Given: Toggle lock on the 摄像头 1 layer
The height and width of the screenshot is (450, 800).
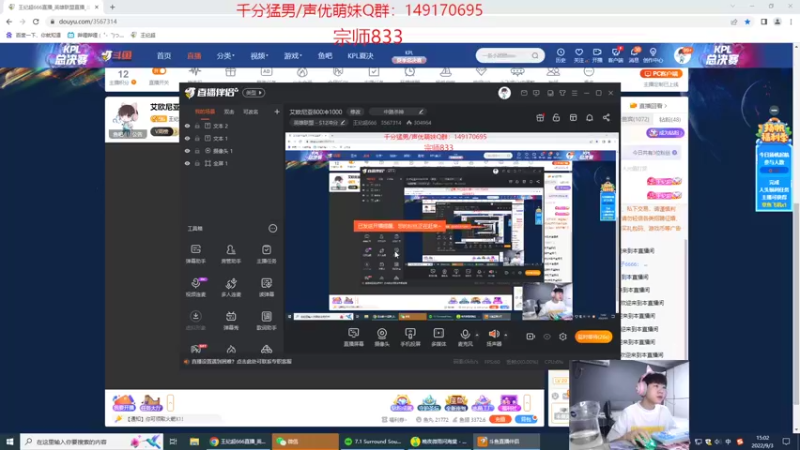Looking at the screenshot, I should tap(197, 151).
